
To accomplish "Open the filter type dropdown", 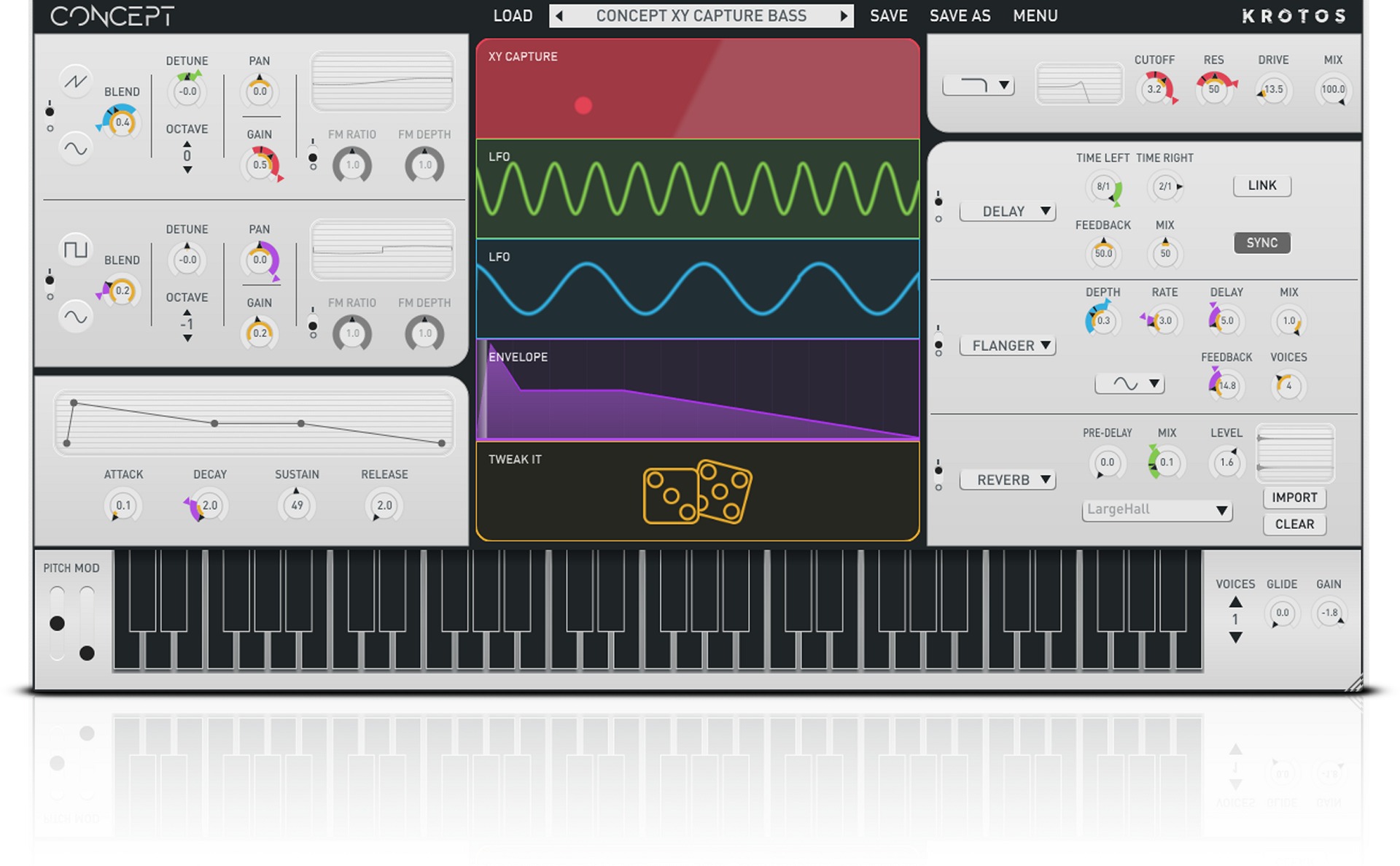I will pos(979,86).
